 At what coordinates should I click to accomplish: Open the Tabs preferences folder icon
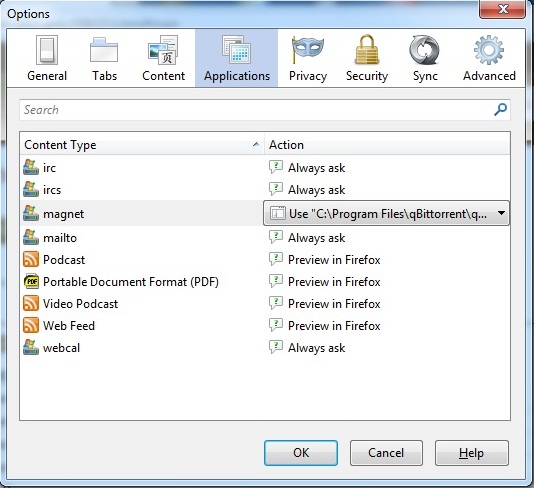[104, 50]
